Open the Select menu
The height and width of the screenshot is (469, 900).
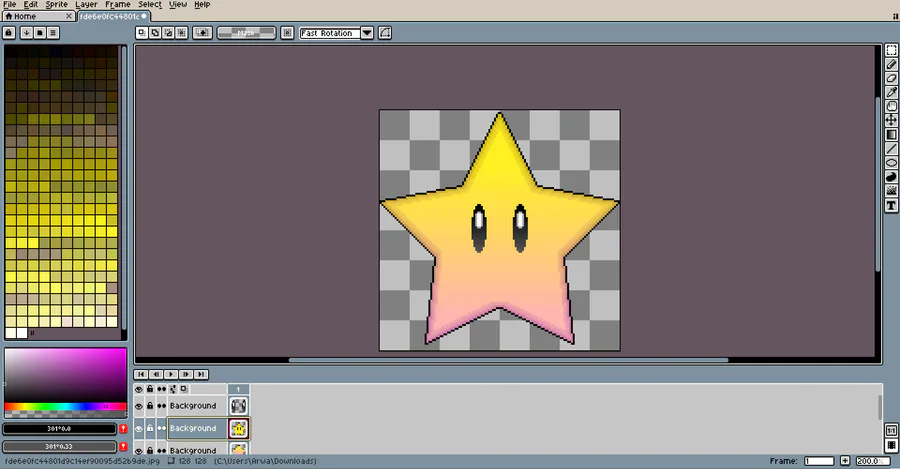tap(150, 5)
